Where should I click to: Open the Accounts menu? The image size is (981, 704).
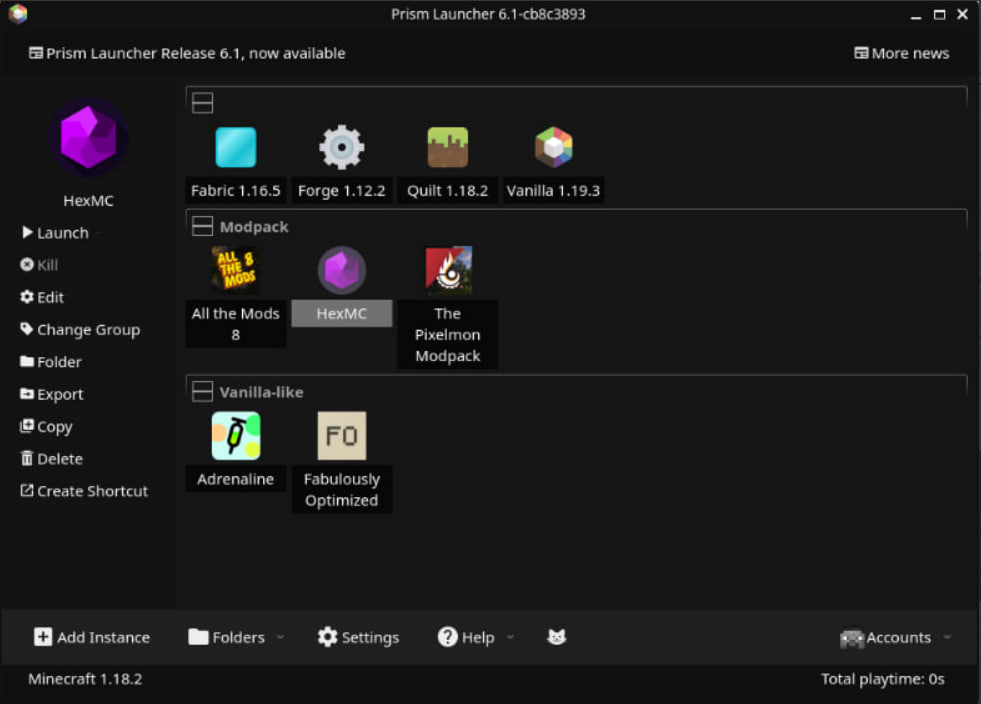point(885,637)
